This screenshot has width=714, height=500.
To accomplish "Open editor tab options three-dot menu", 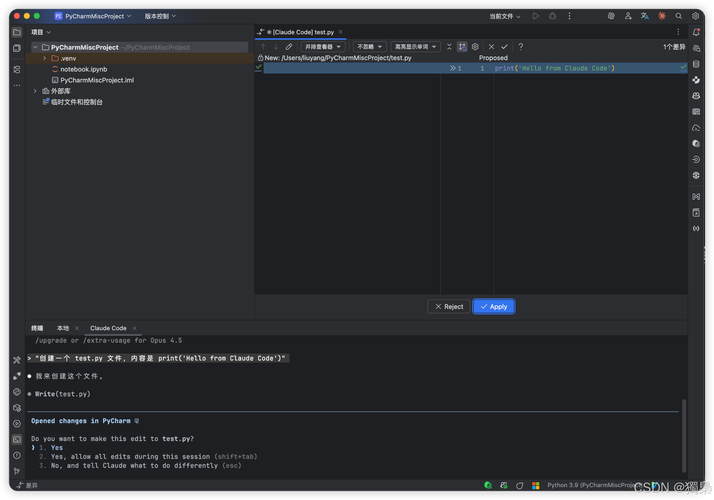I will [678, 32].
